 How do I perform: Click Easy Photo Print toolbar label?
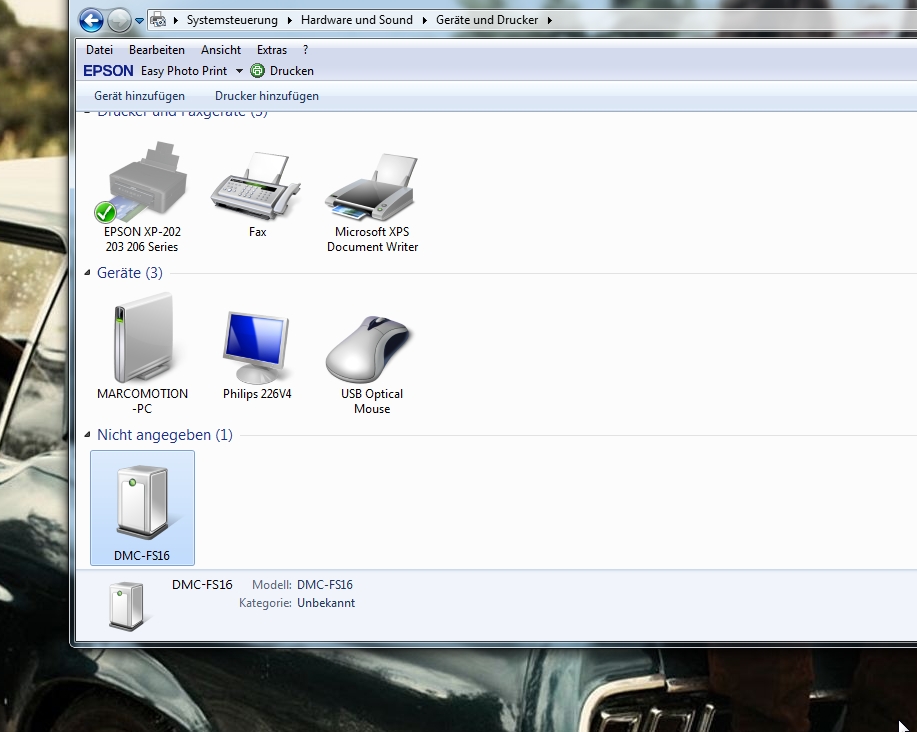point(184,71)
